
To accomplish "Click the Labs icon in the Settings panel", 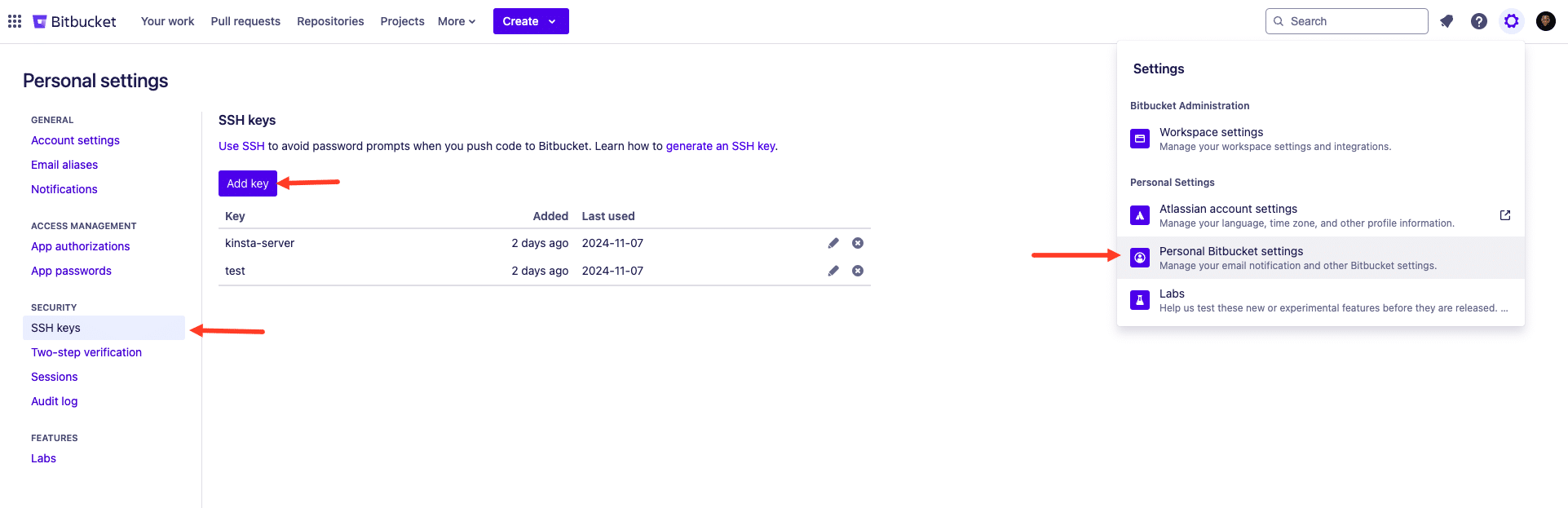I will [1139, 299].
